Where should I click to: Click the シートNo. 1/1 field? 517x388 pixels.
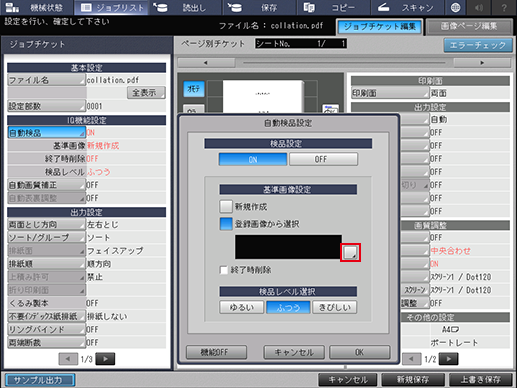point(301,44)
